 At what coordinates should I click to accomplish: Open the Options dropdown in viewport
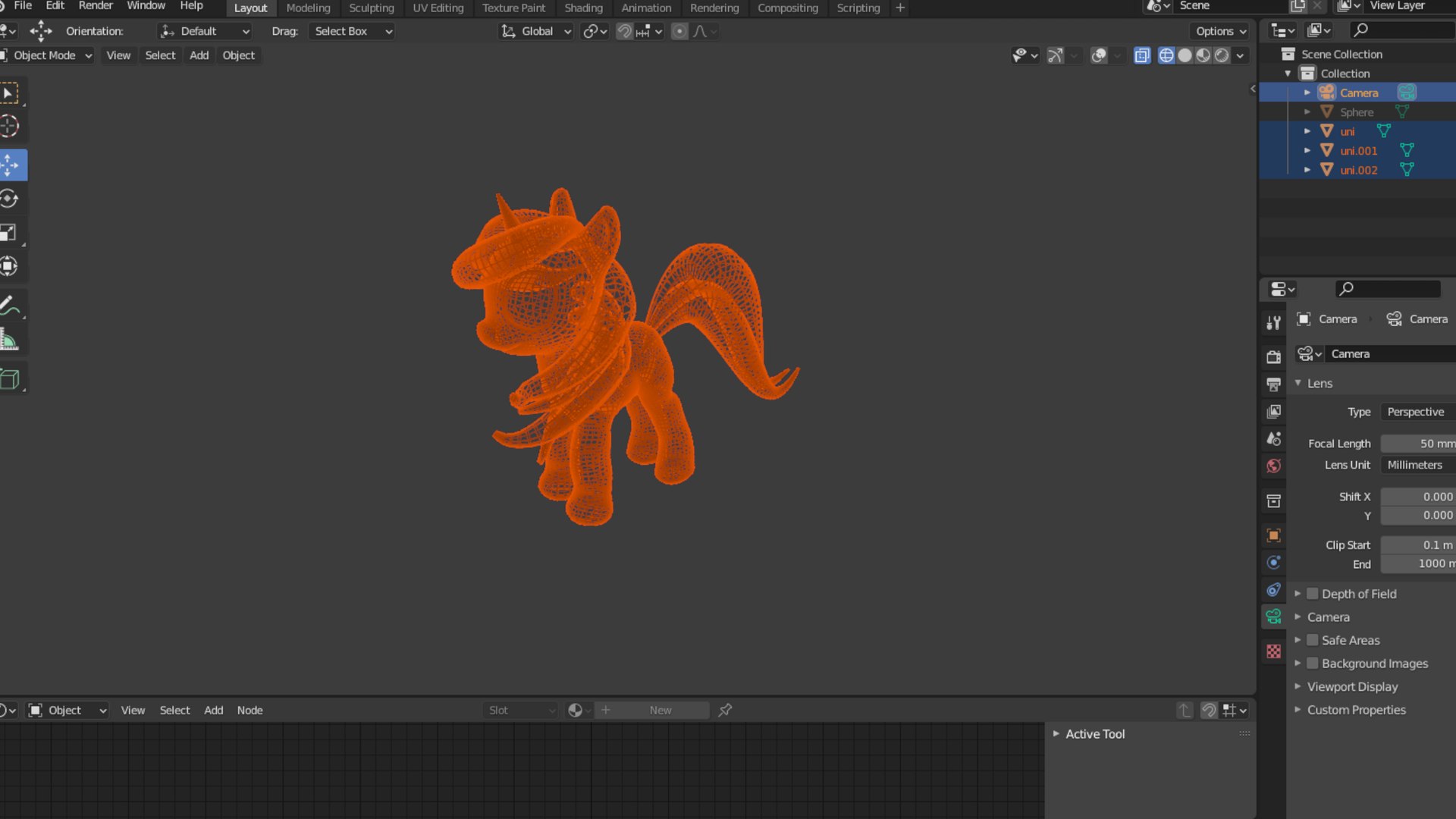pyautogui.click(x=1220, y=31)
